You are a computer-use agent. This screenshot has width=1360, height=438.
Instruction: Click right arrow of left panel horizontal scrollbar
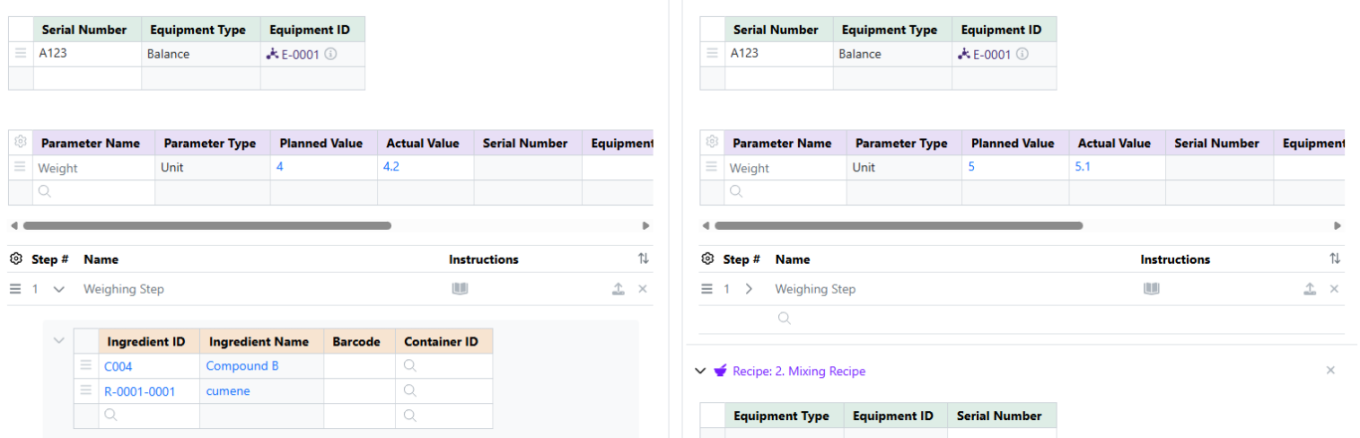(646, 226)
